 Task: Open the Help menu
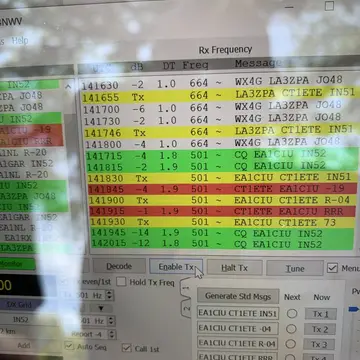point(19,41)
